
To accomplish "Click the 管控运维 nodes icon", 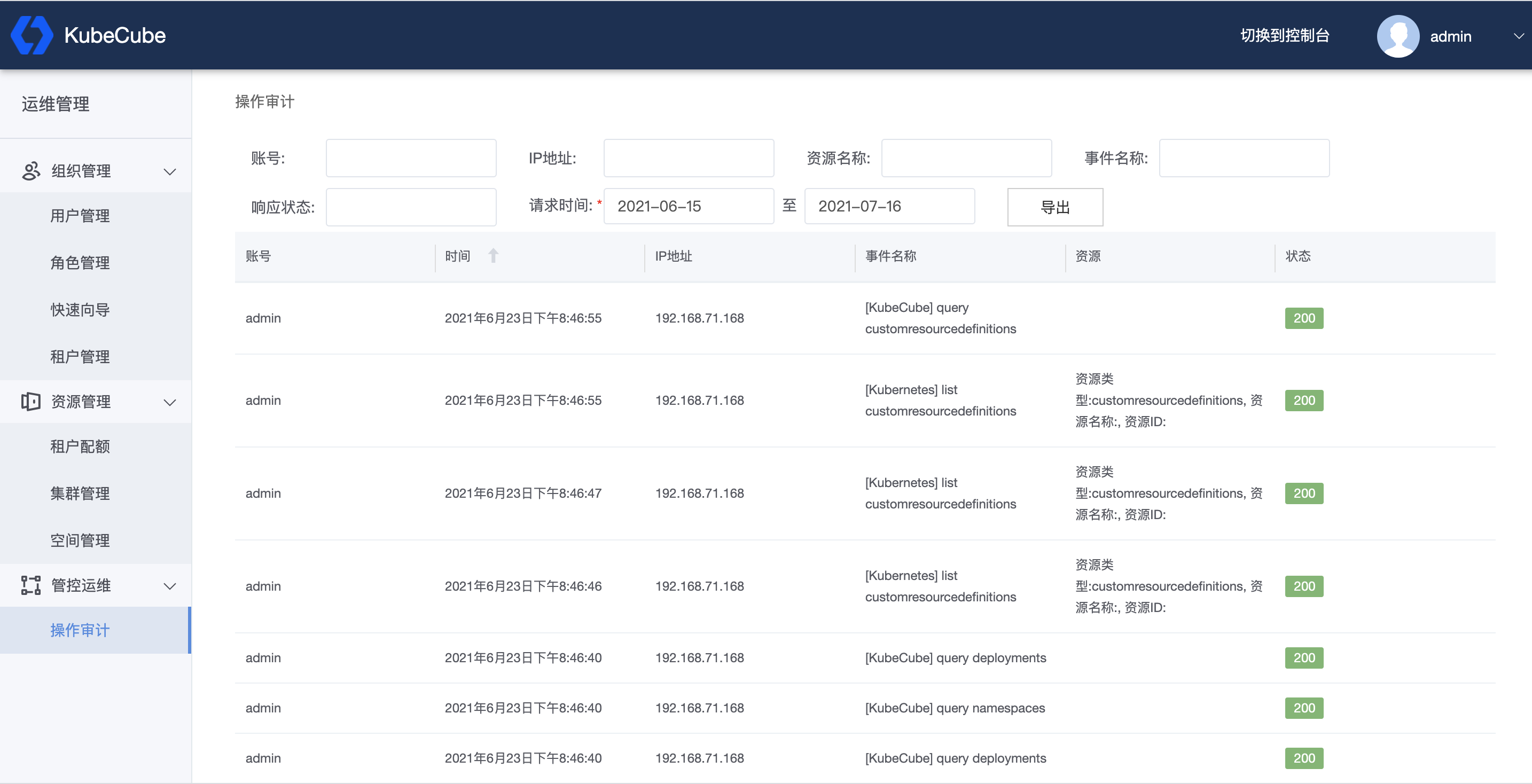I will pos(31,585).
